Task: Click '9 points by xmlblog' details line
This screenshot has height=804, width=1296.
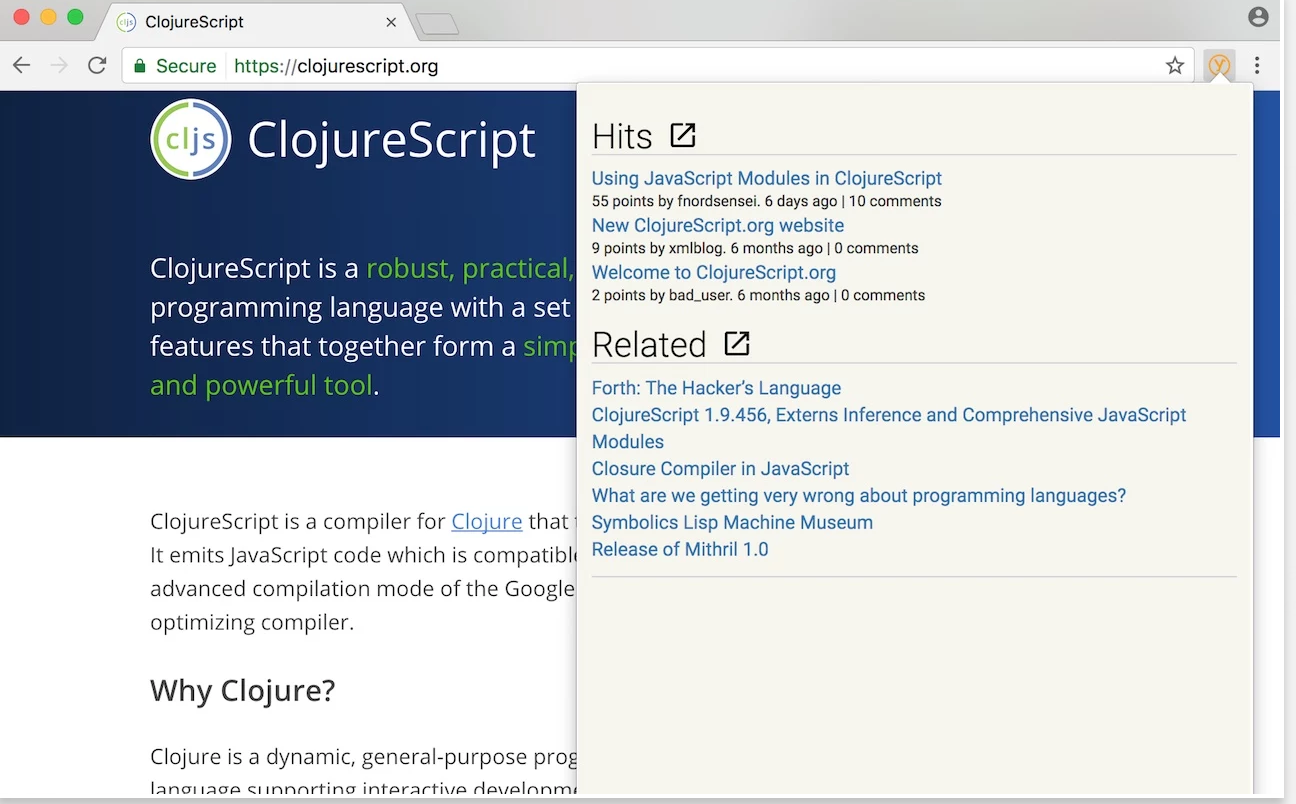Action: pos(755,248)
